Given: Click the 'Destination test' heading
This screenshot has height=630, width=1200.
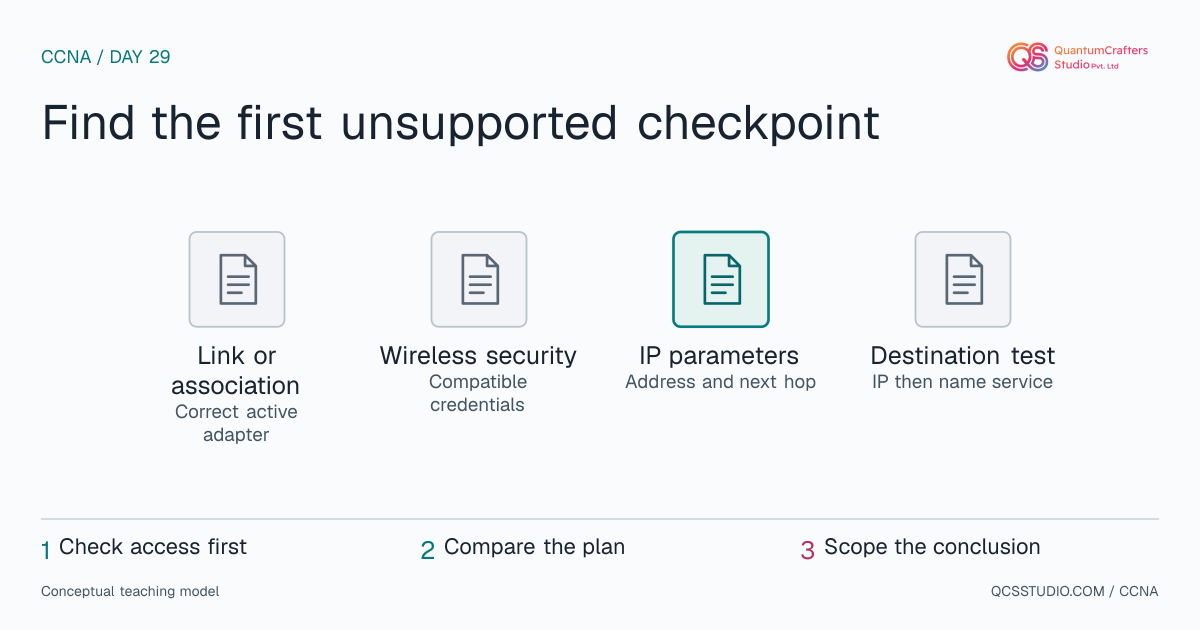Looking at the screenshot, I should [x=963, y=356].
